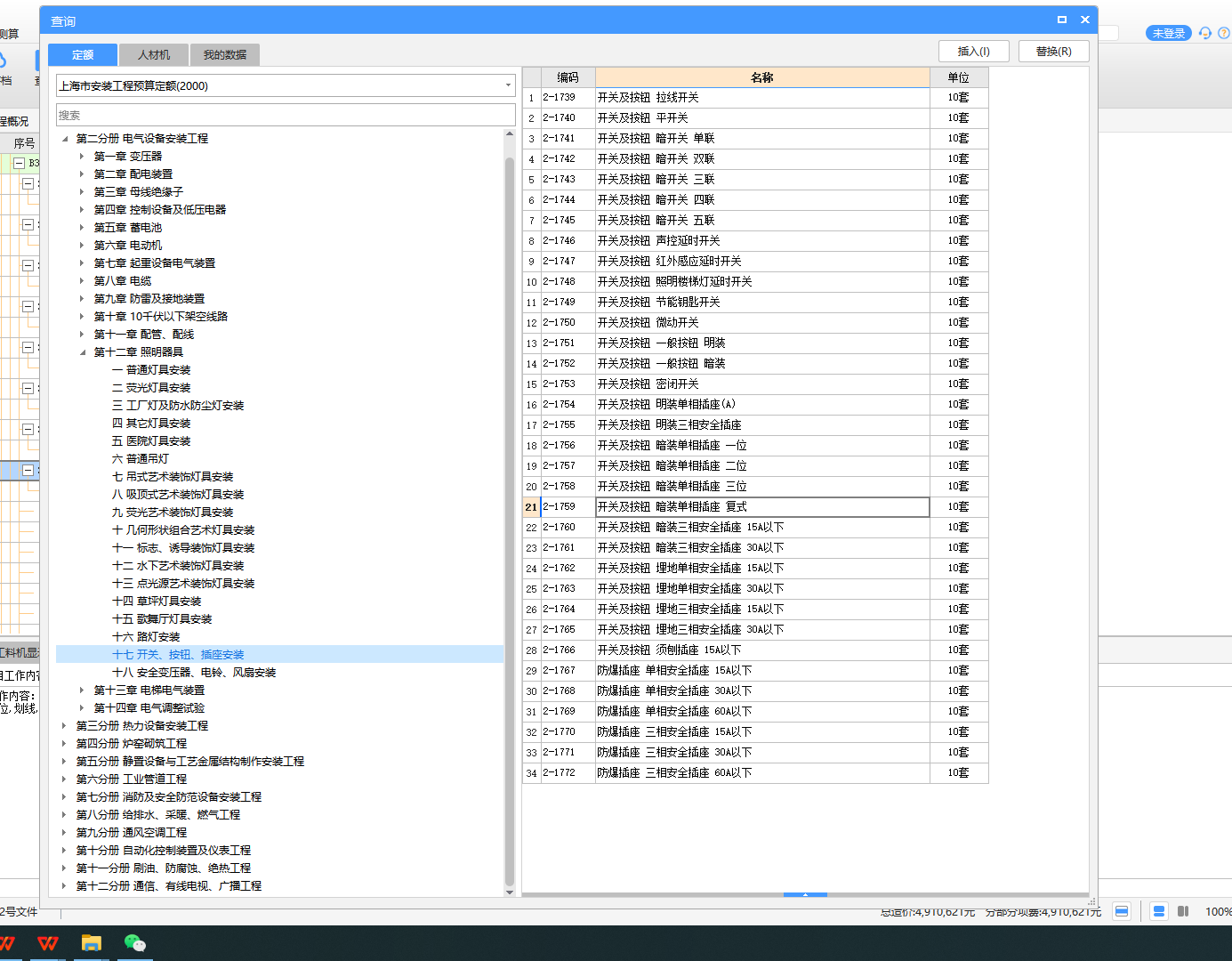Select row 开关及按钮 暗装单相插座 一位
This screenshot has width=1232, height=961.
(755, 446)
